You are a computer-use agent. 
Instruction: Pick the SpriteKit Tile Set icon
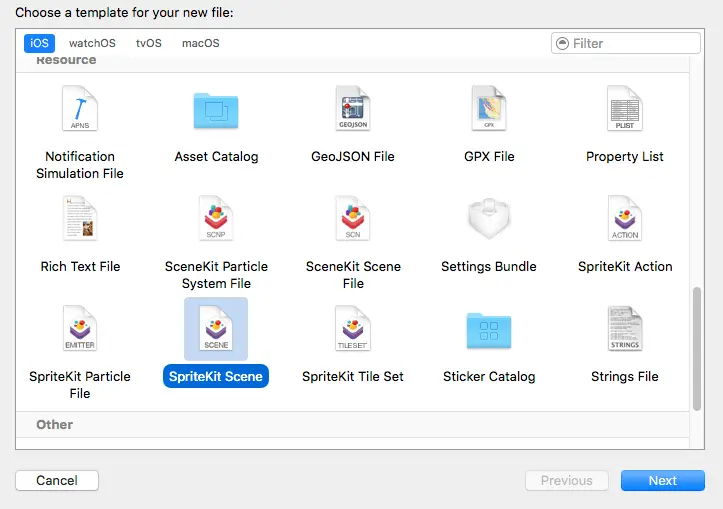(353, 329)
